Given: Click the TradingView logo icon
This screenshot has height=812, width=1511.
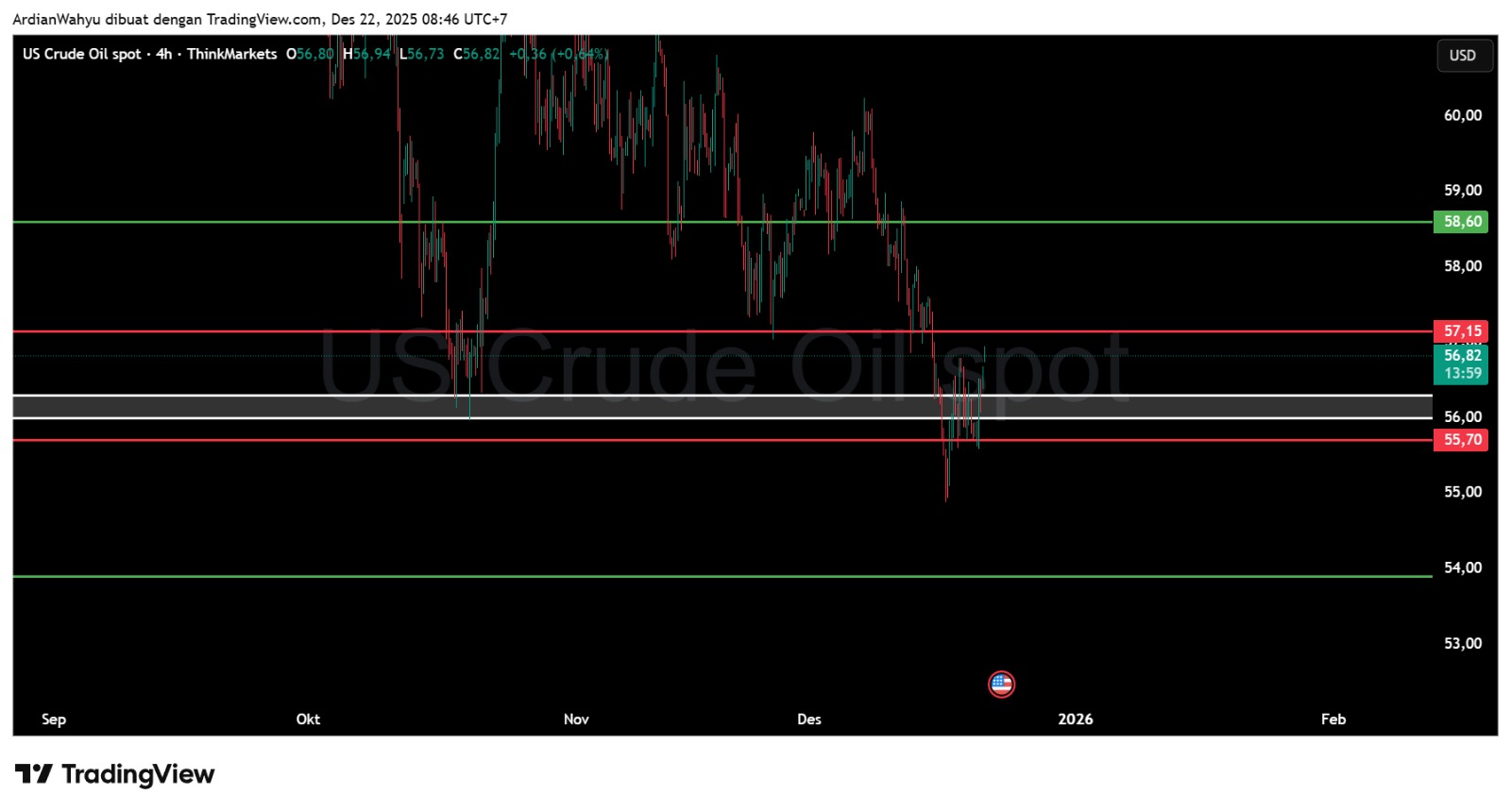Looking at the screenshot, I should [33, 775].
